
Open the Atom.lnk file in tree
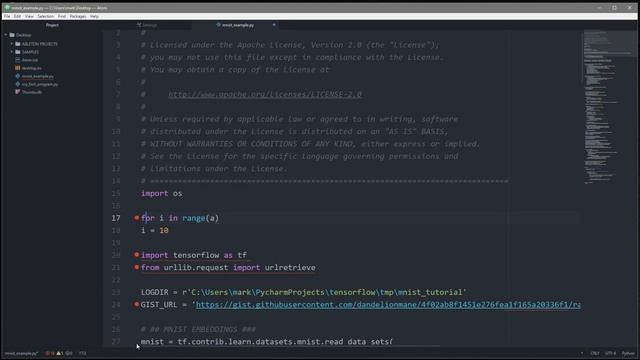29,60
